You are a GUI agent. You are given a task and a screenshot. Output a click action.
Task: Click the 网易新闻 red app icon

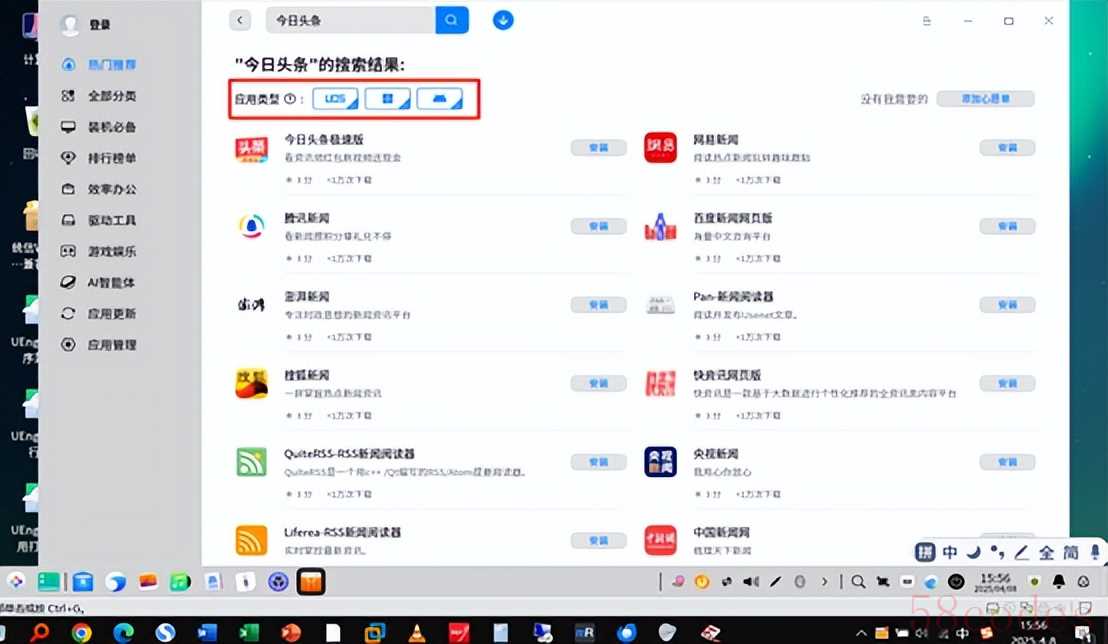(x=660, y=148)
